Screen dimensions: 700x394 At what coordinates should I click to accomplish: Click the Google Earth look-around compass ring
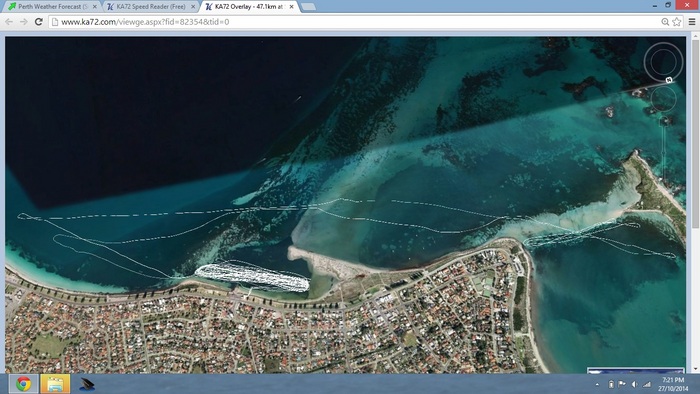tap(663, 62)
